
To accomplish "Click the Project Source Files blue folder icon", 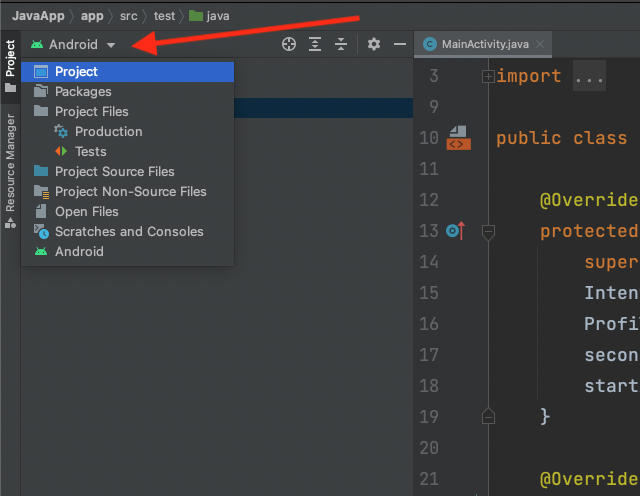I will [x=41, y=171].
